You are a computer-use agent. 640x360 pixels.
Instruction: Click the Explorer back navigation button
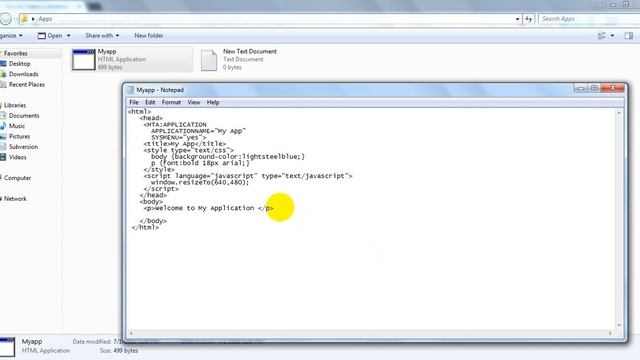tap(5, 19)
